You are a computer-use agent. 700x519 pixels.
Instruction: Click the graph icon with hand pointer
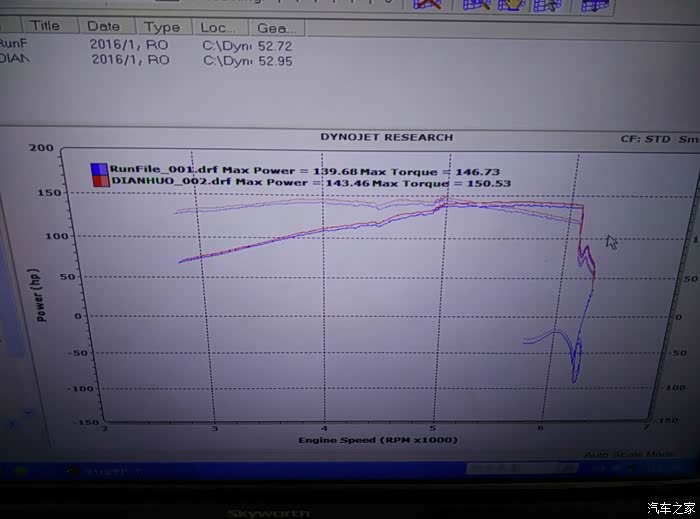[511, 5]
